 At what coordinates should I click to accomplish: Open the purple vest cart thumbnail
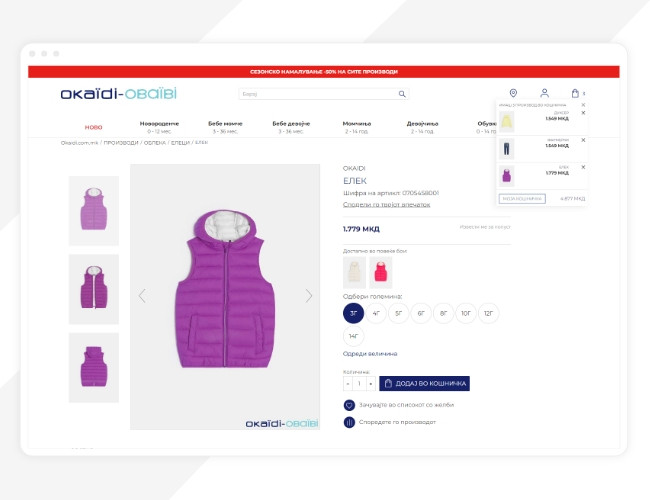(507, 176)
